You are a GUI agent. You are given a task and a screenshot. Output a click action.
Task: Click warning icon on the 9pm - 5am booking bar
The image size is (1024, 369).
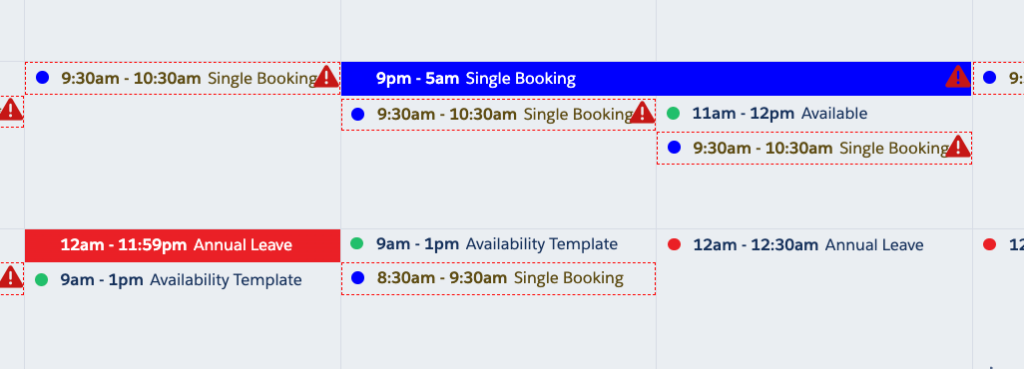point(957,76)
